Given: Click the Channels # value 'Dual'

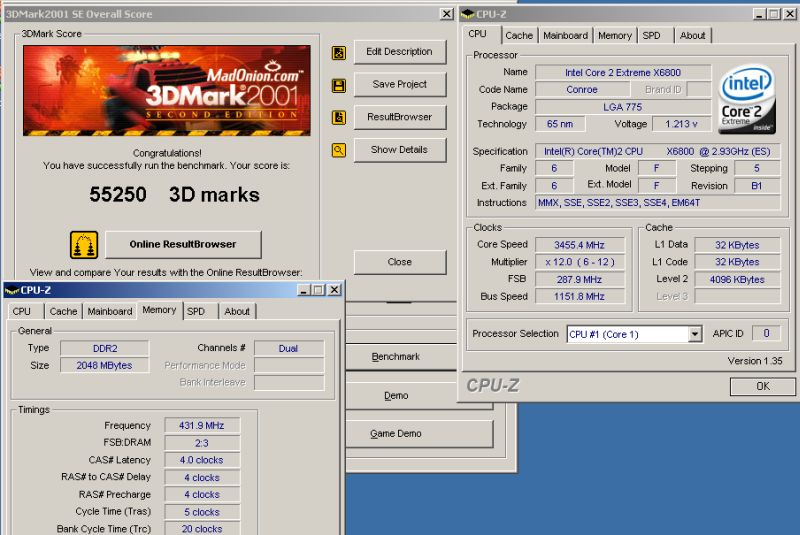Looking at the screenshot, I should (x=288, y=348).
